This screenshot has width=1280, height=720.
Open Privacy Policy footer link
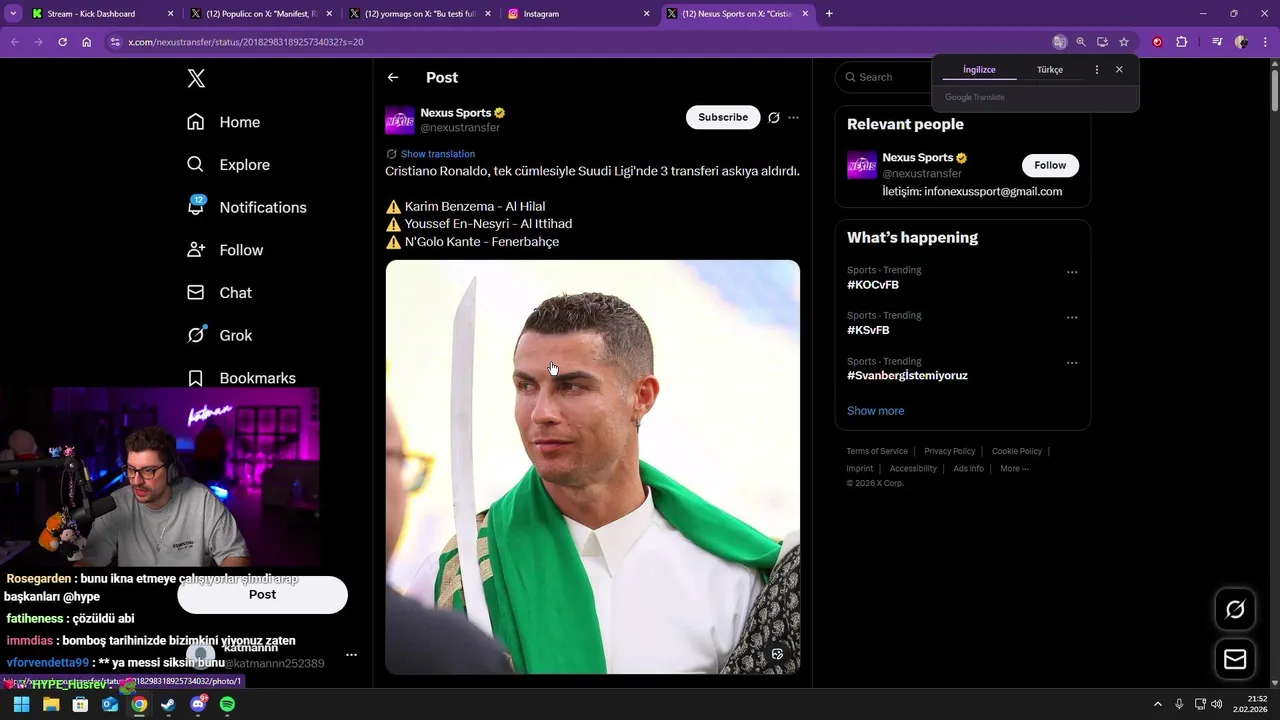click(x=949, y=451)
